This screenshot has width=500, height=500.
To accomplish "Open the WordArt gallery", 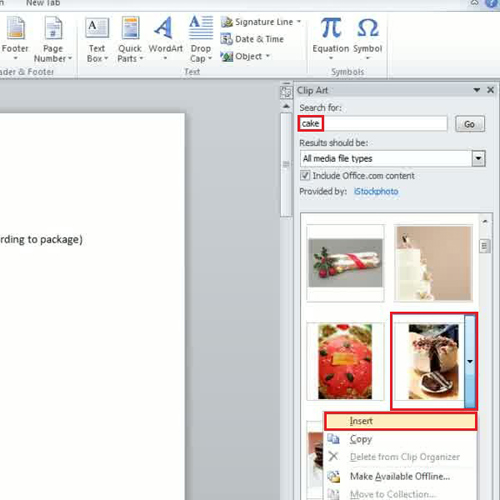I will (x=165, y=38).
